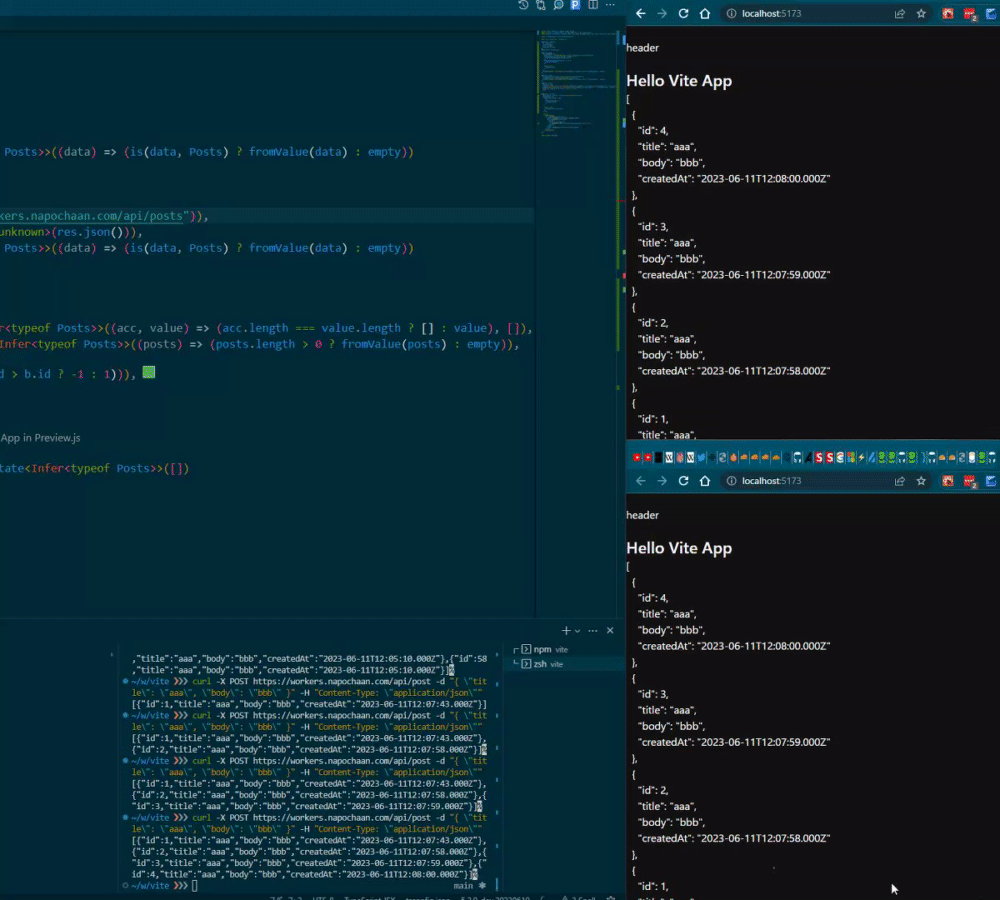The image size is (1000, 900).
Task: View site information icon in lower browser
Action: 732,481
